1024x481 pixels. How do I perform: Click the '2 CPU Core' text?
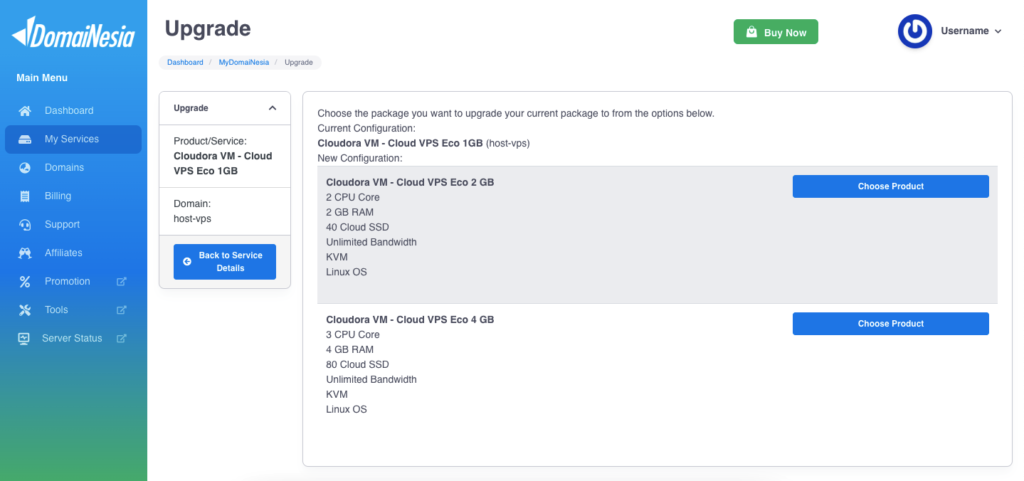[353, 197]
